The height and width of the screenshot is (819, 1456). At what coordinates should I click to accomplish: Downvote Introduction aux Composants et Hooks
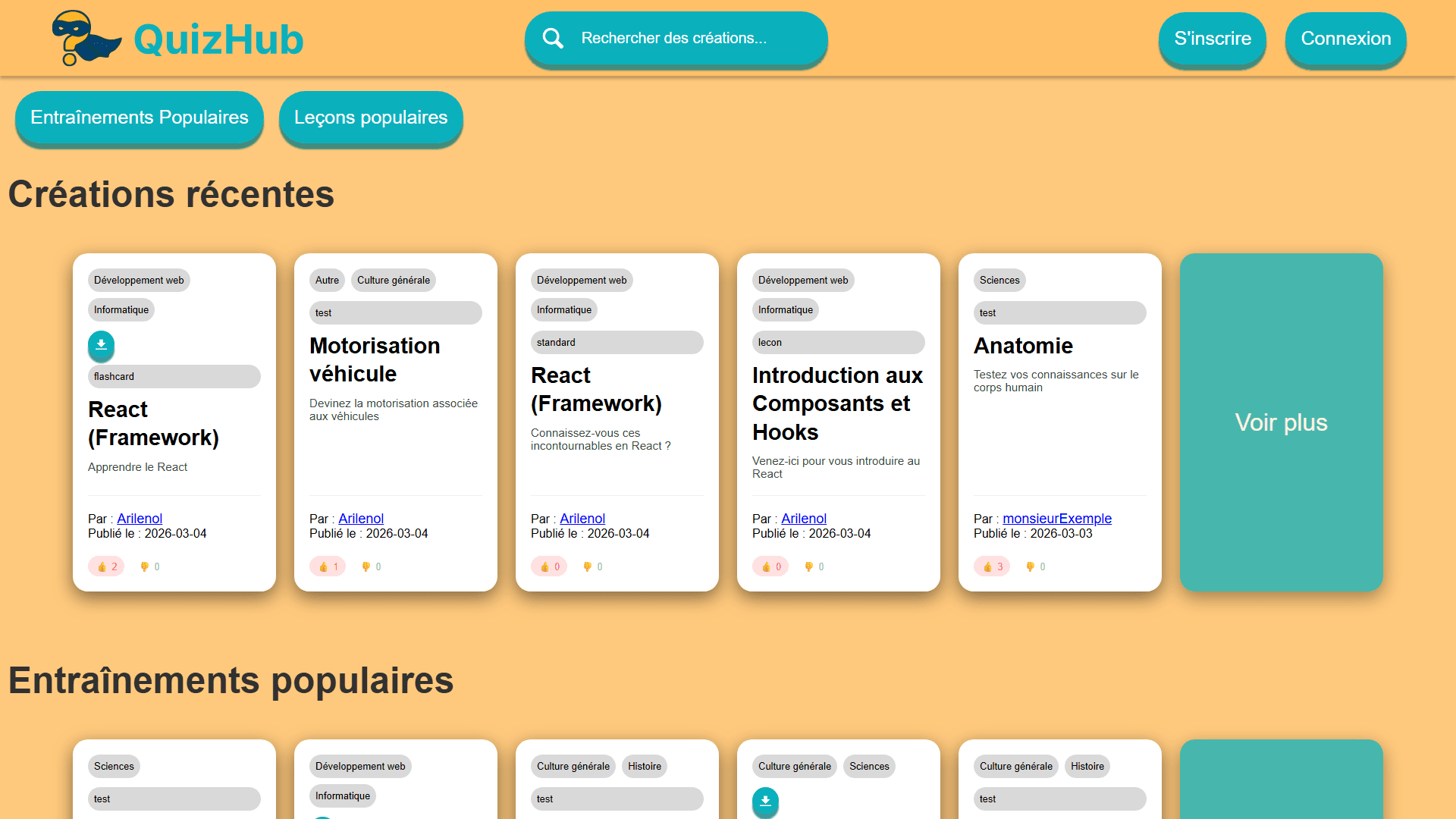pos(814,566)
